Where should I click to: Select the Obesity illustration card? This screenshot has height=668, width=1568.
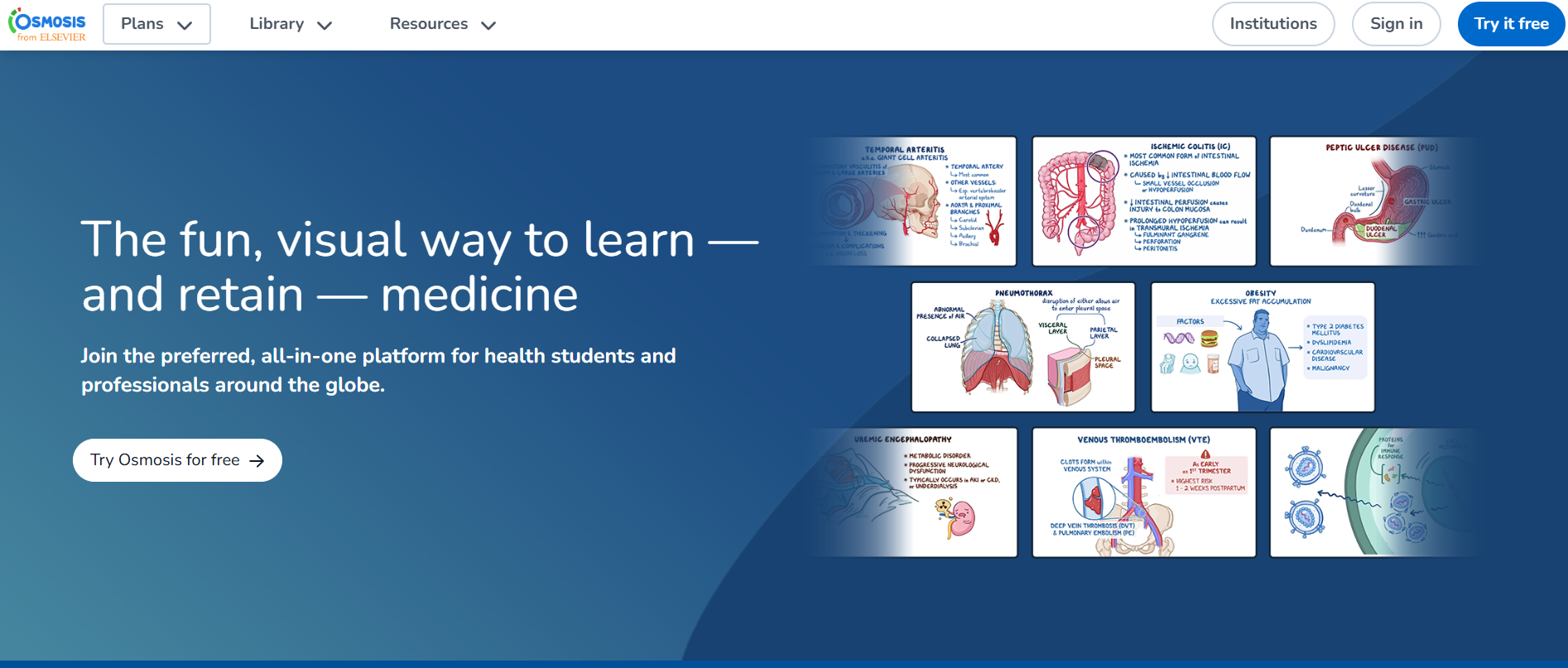[x=1263, y=347]
